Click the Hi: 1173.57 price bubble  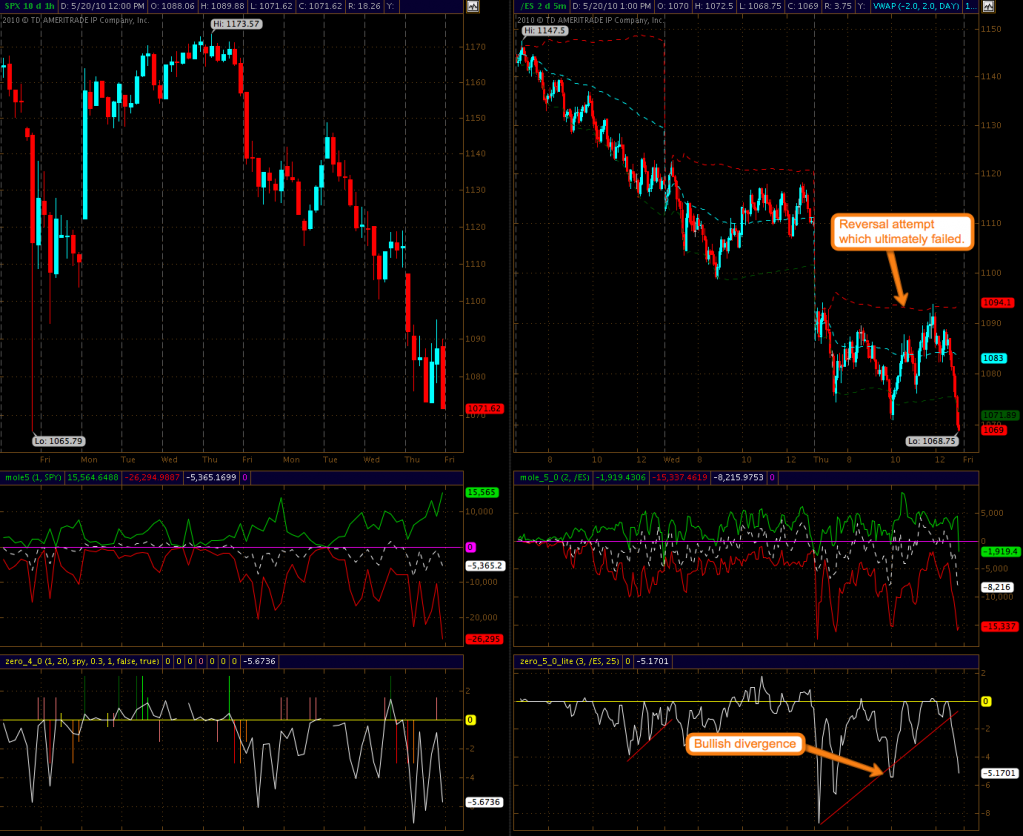236,23
